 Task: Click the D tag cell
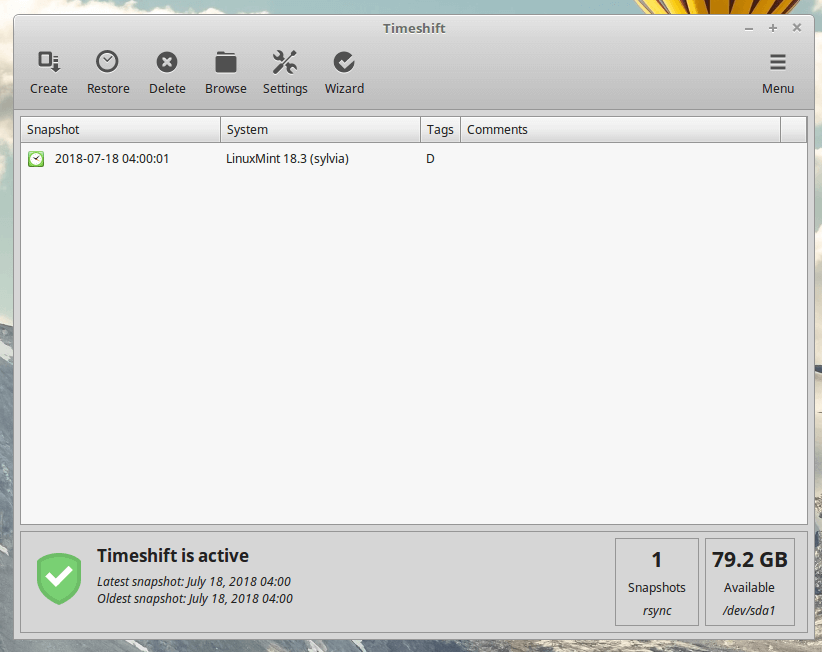pos(430,159)
